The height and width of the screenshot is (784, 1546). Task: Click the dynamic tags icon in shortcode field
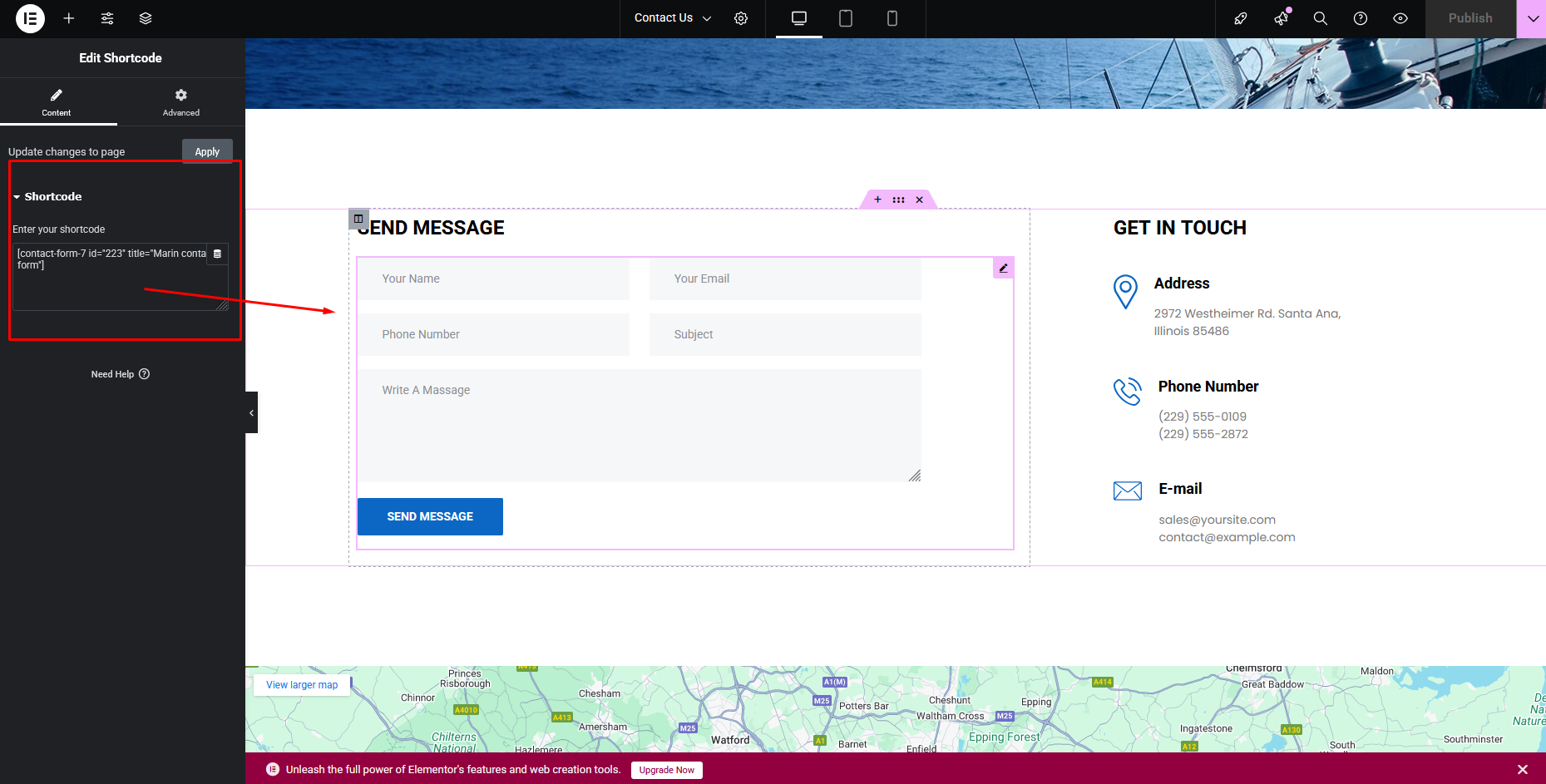[x=217, y=254]
